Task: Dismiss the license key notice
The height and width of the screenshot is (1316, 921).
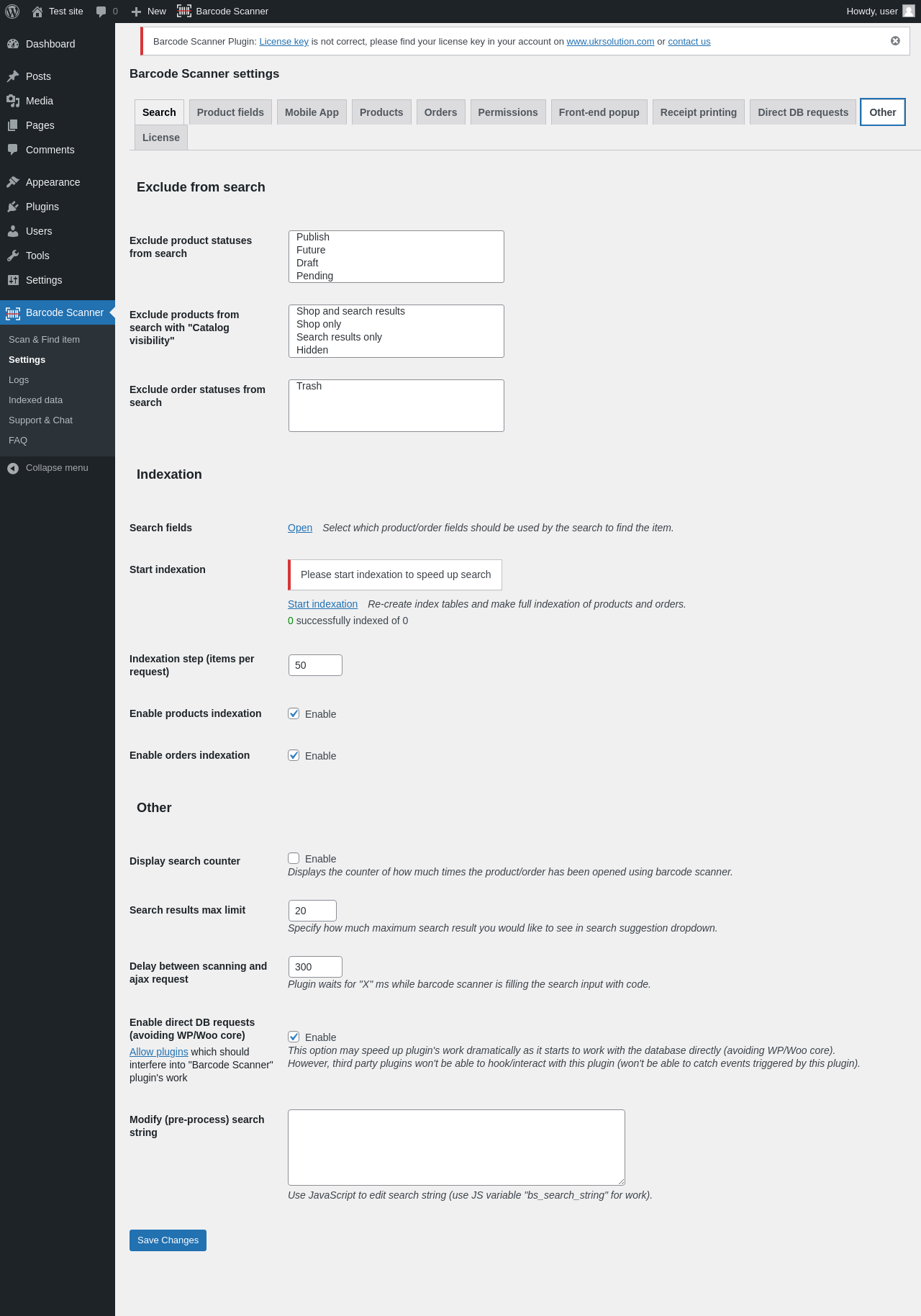Action: pyautogui.click(x=895, y=41)
